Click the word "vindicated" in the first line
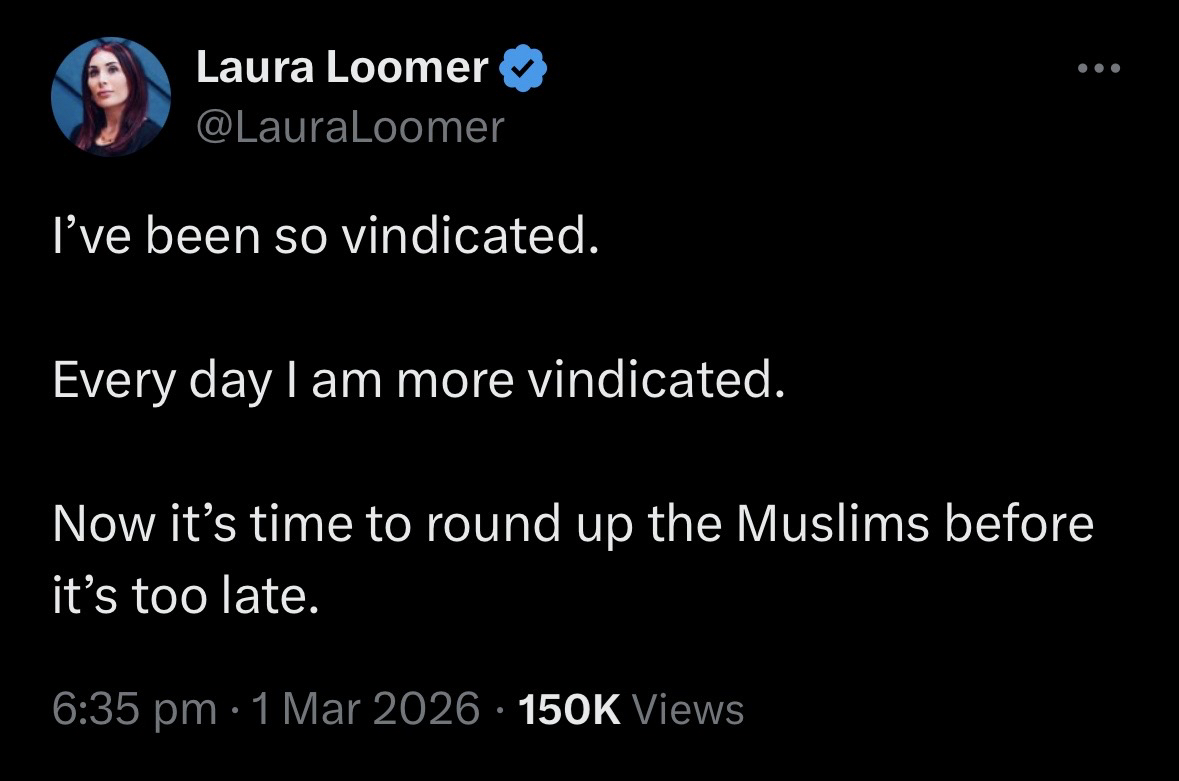 (x=469, y=240)
